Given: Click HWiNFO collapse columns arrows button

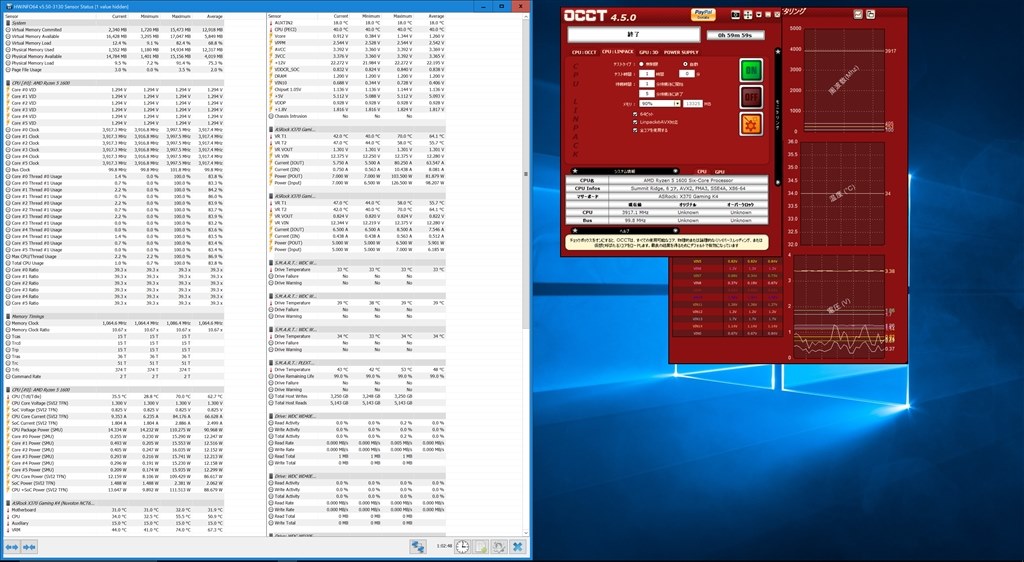Looking at the screenshot, I should pyautogui.click(x=29, y=547).
